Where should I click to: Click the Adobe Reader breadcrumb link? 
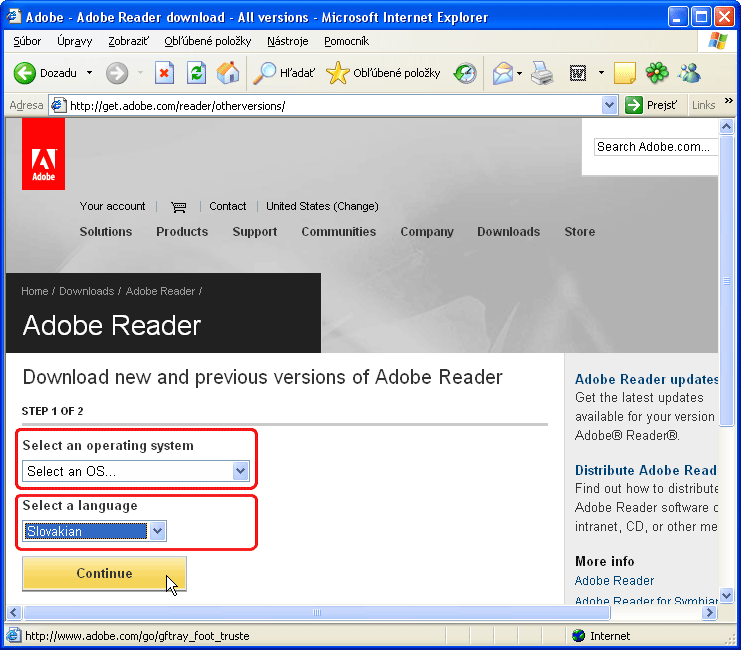click(160, 291)
